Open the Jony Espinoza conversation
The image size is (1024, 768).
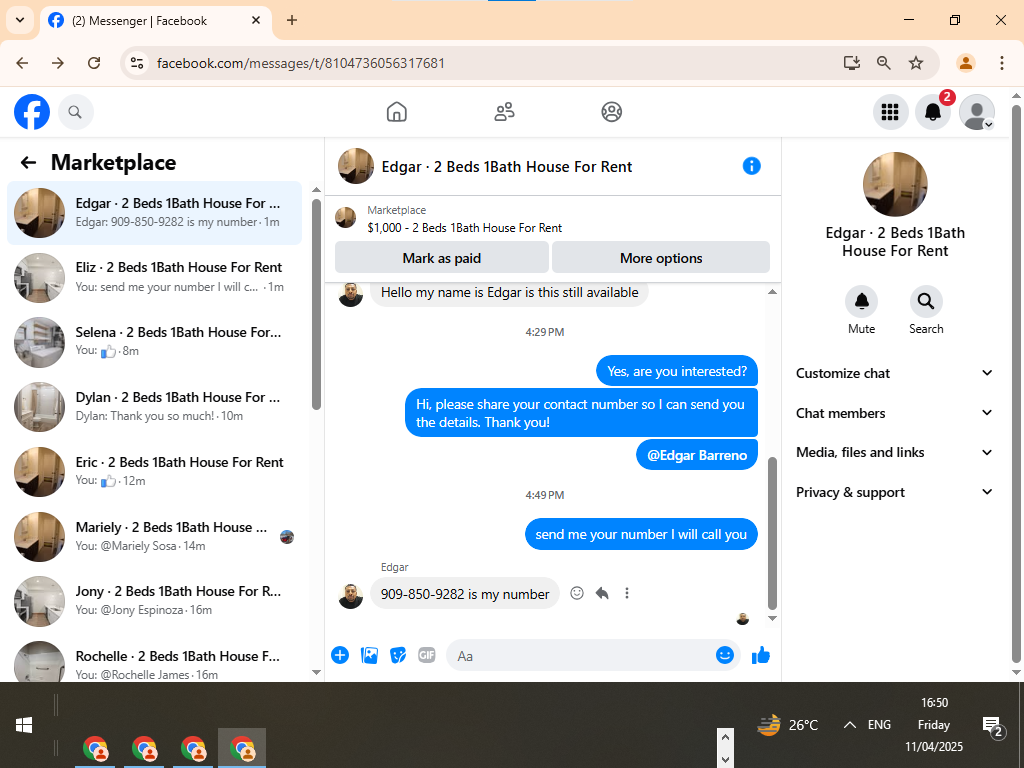click(x=154, y=601)
